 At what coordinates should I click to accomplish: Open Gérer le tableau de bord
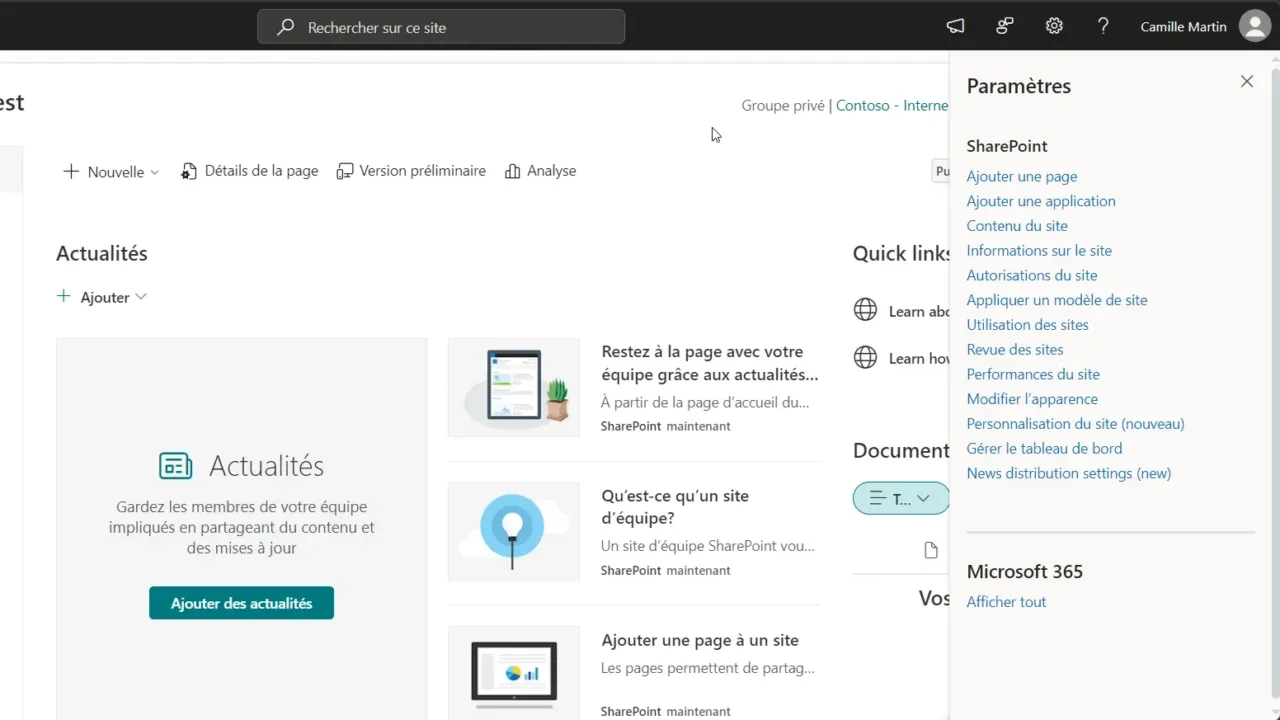pos(1044,449)
